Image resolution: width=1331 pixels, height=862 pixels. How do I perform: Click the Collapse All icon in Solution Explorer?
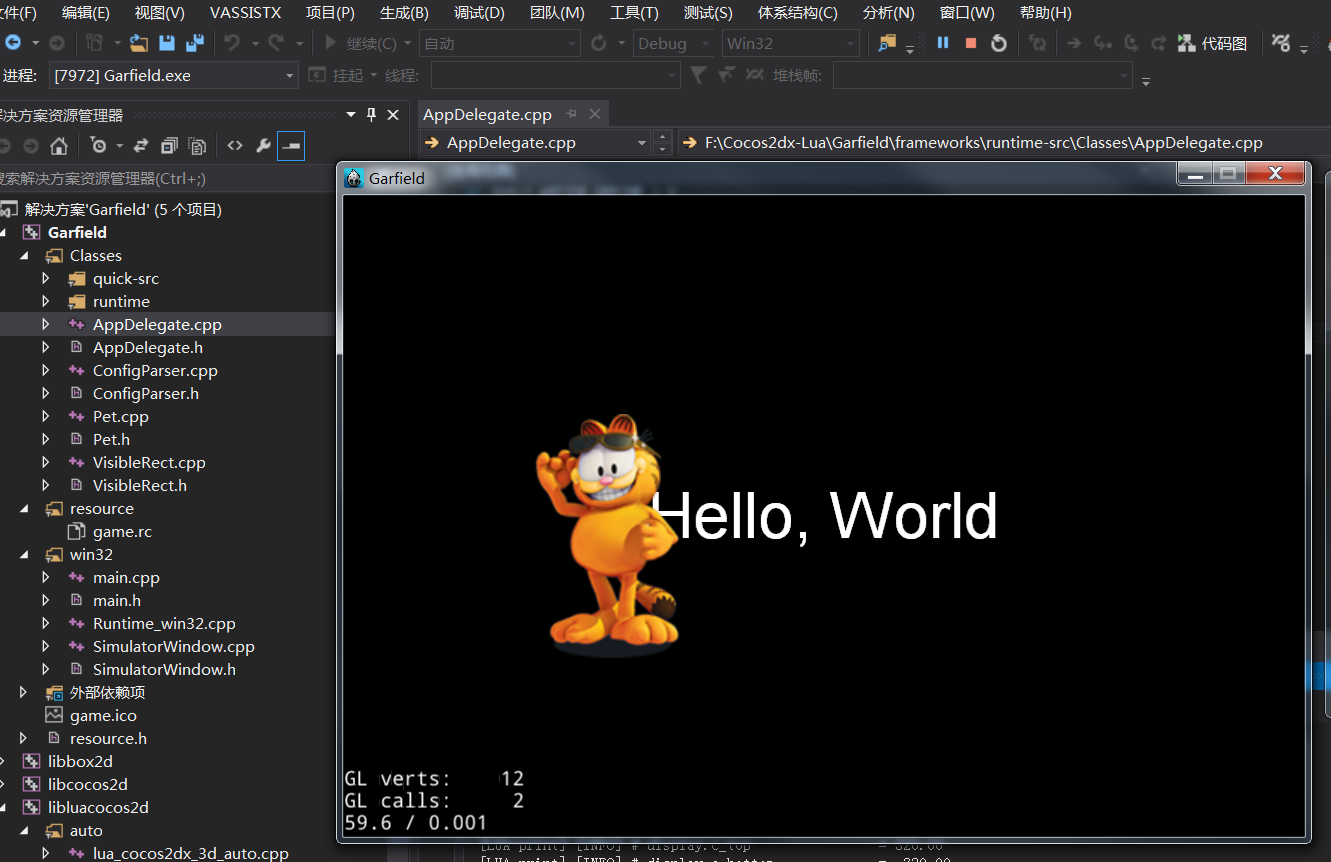point(169,146)
